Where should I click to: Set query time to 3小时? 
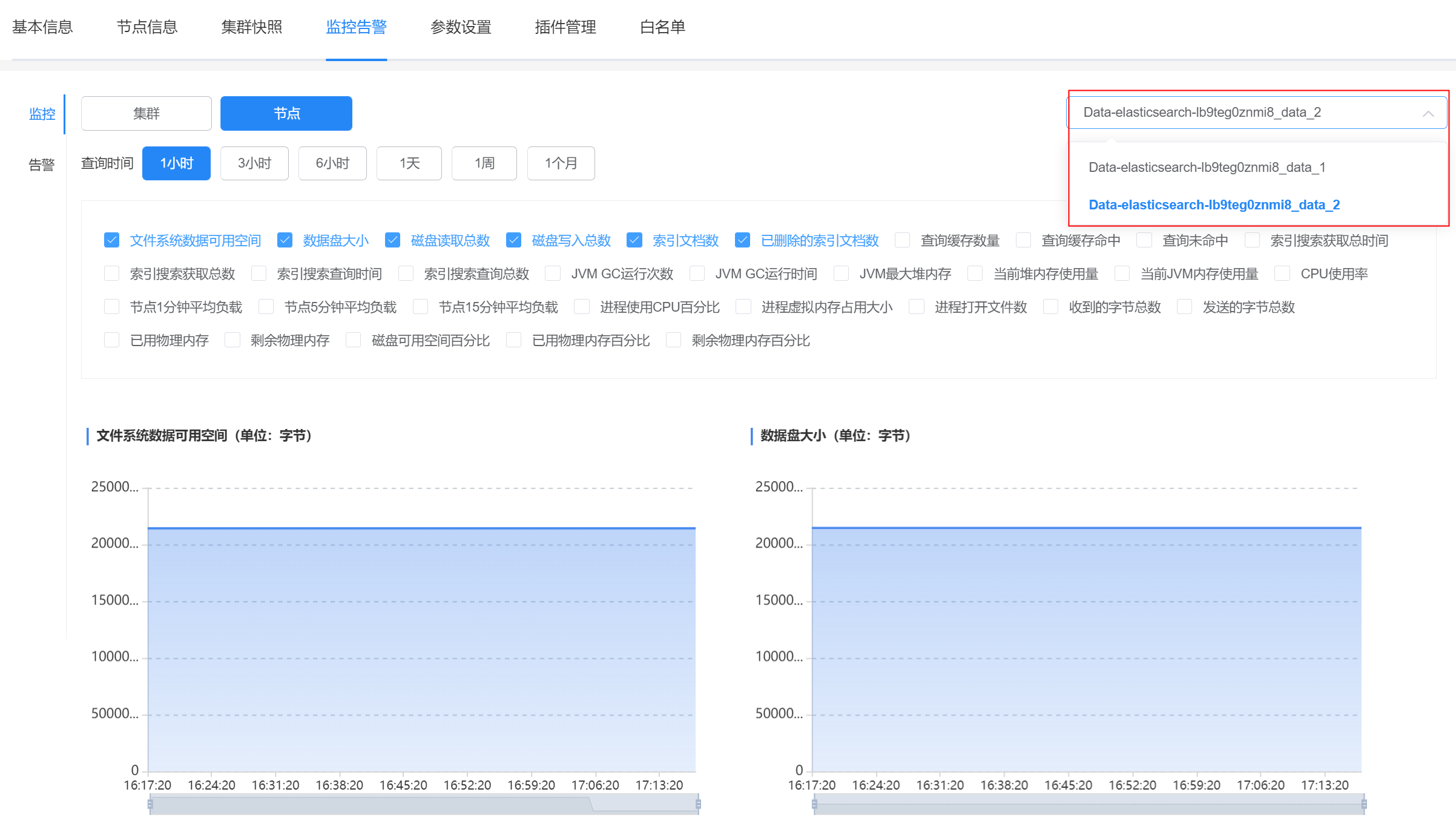[254, 163]
